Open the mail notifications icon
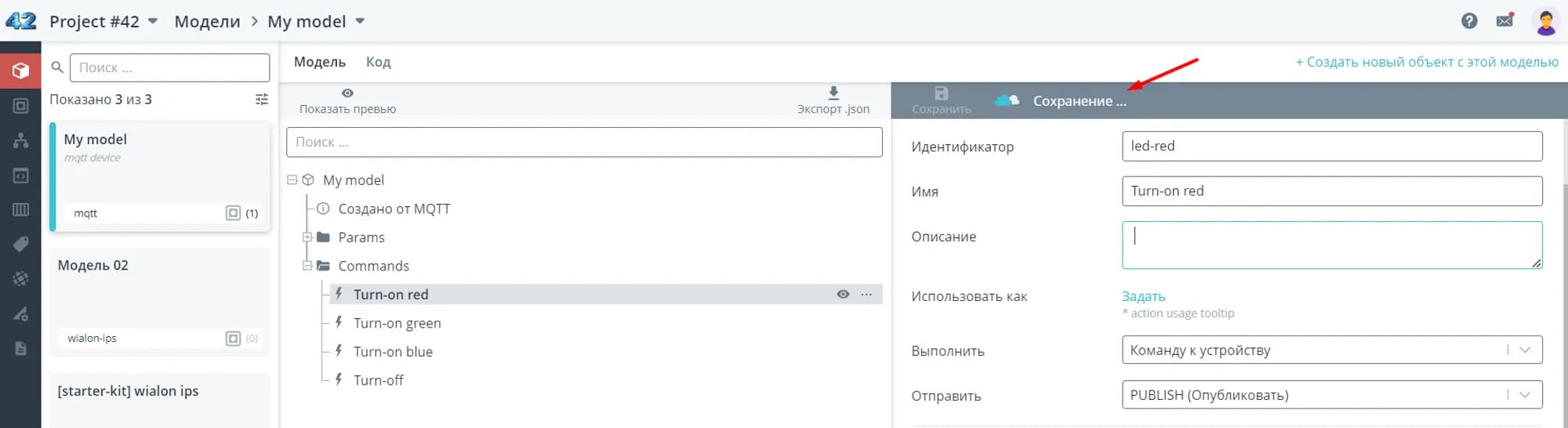Screen dimensions: 1568x428 [x=1504, y=21]
